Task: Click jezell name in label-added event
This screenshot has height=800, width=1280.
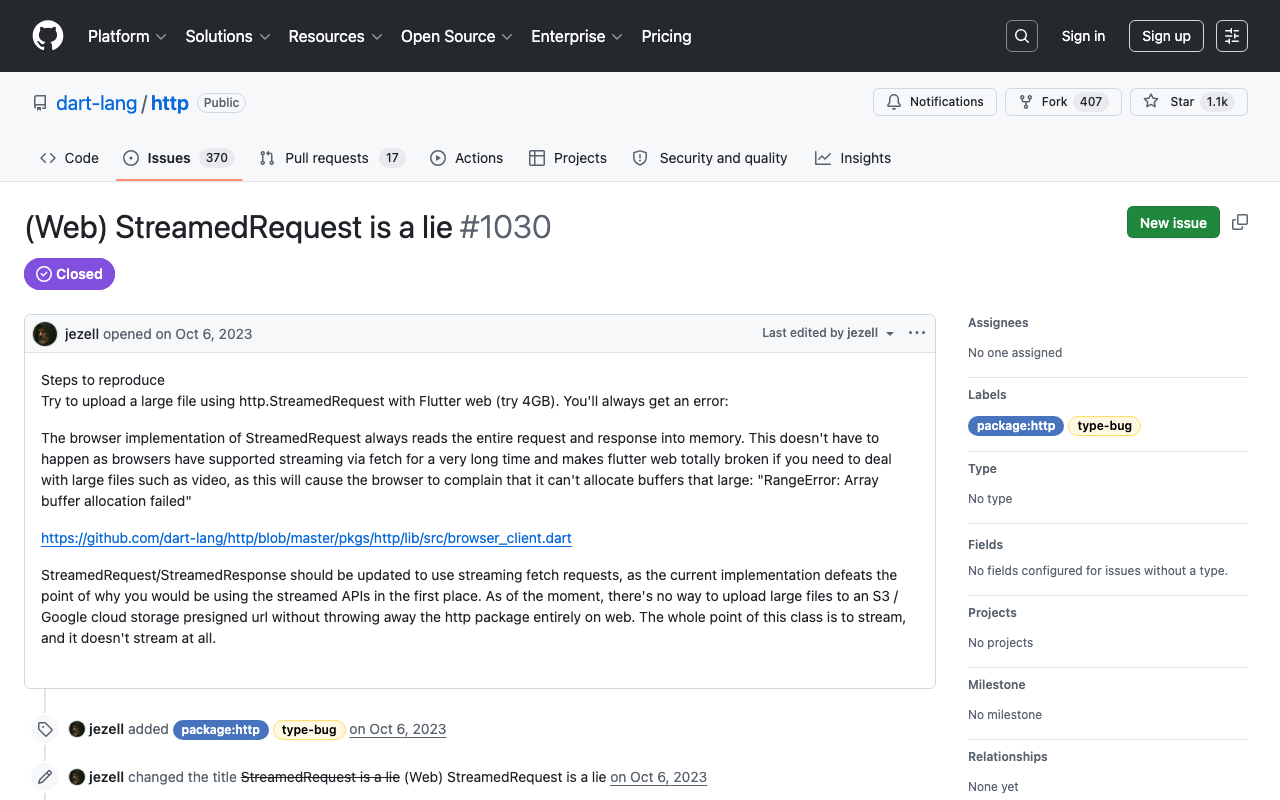Action: tap(106, 729)
